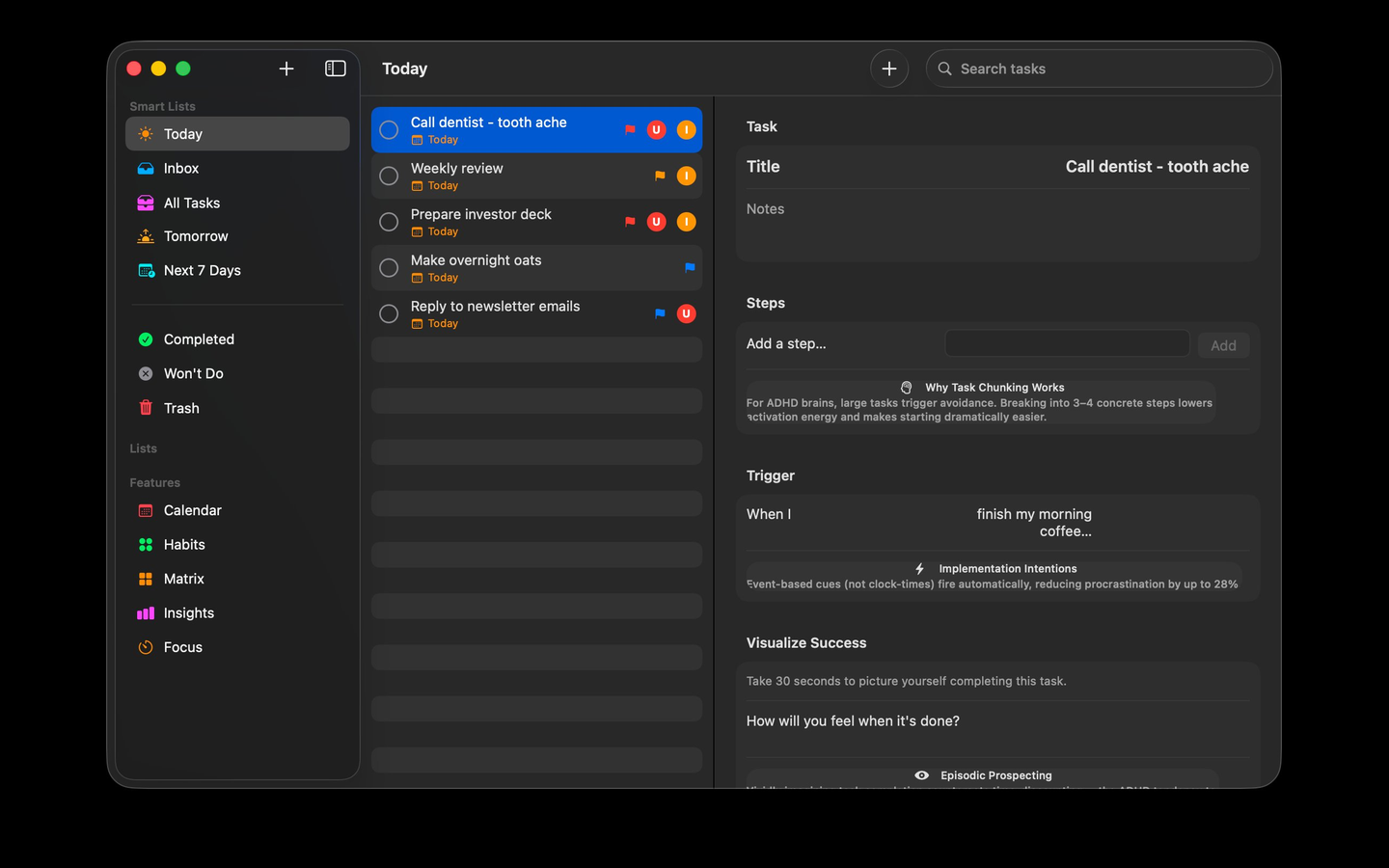
Task: Click red flag on Call dentist task
Action: 630,129
